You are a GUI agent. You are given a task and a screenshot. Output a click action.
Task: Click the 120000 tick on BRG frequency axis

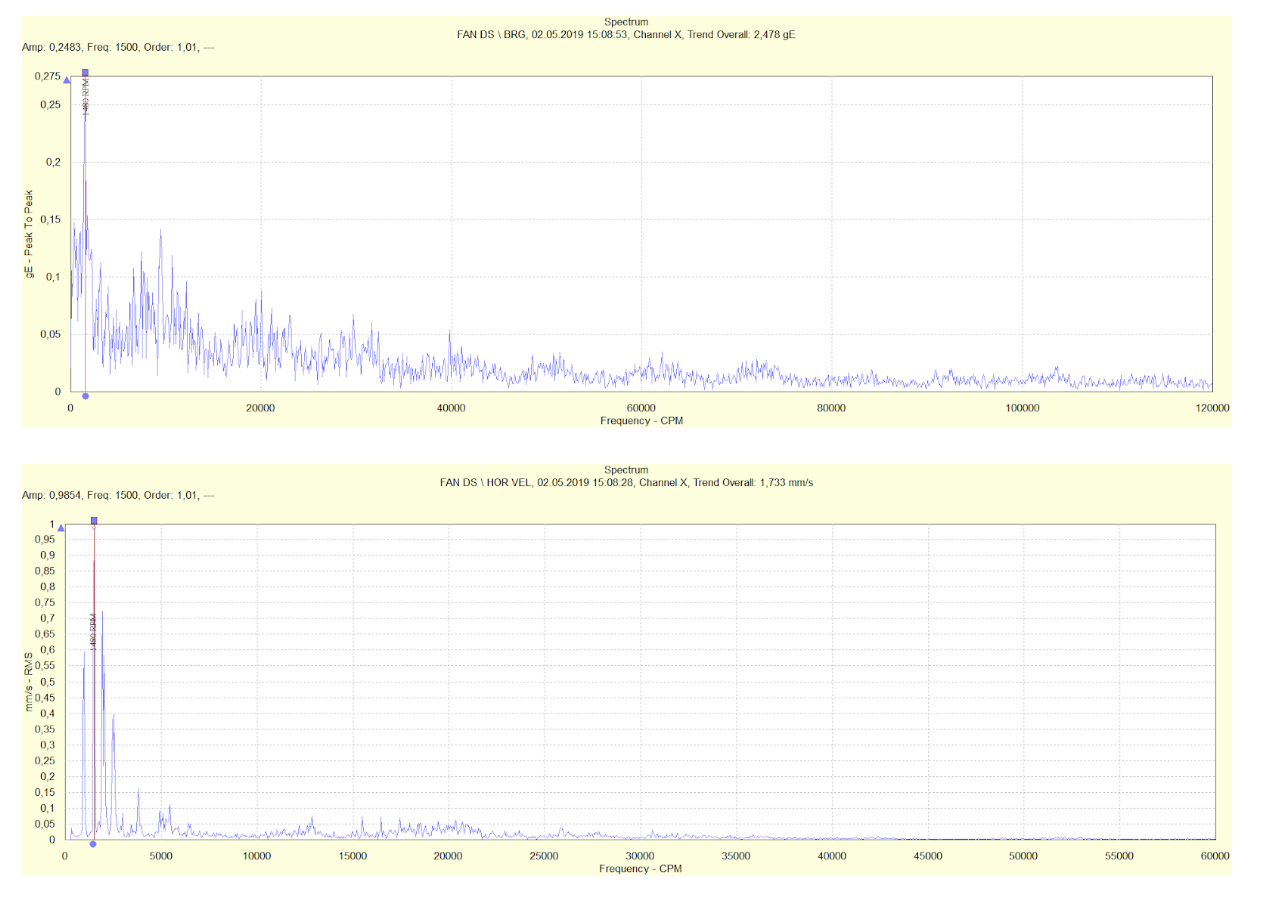pos(1211,408)
